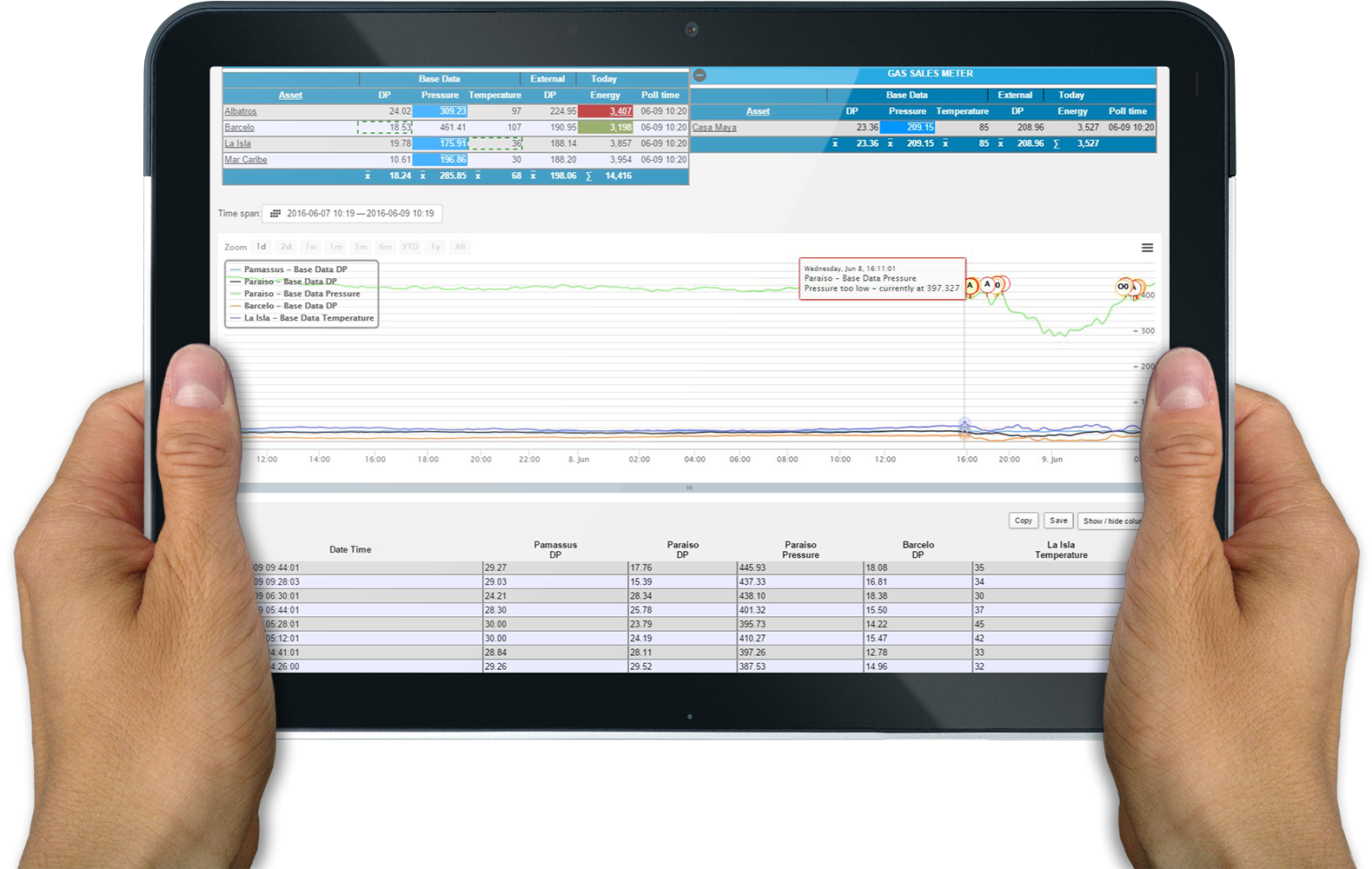1372x869 pixels.
Task: Open the Albatros asset link
Action: [241, 112]
